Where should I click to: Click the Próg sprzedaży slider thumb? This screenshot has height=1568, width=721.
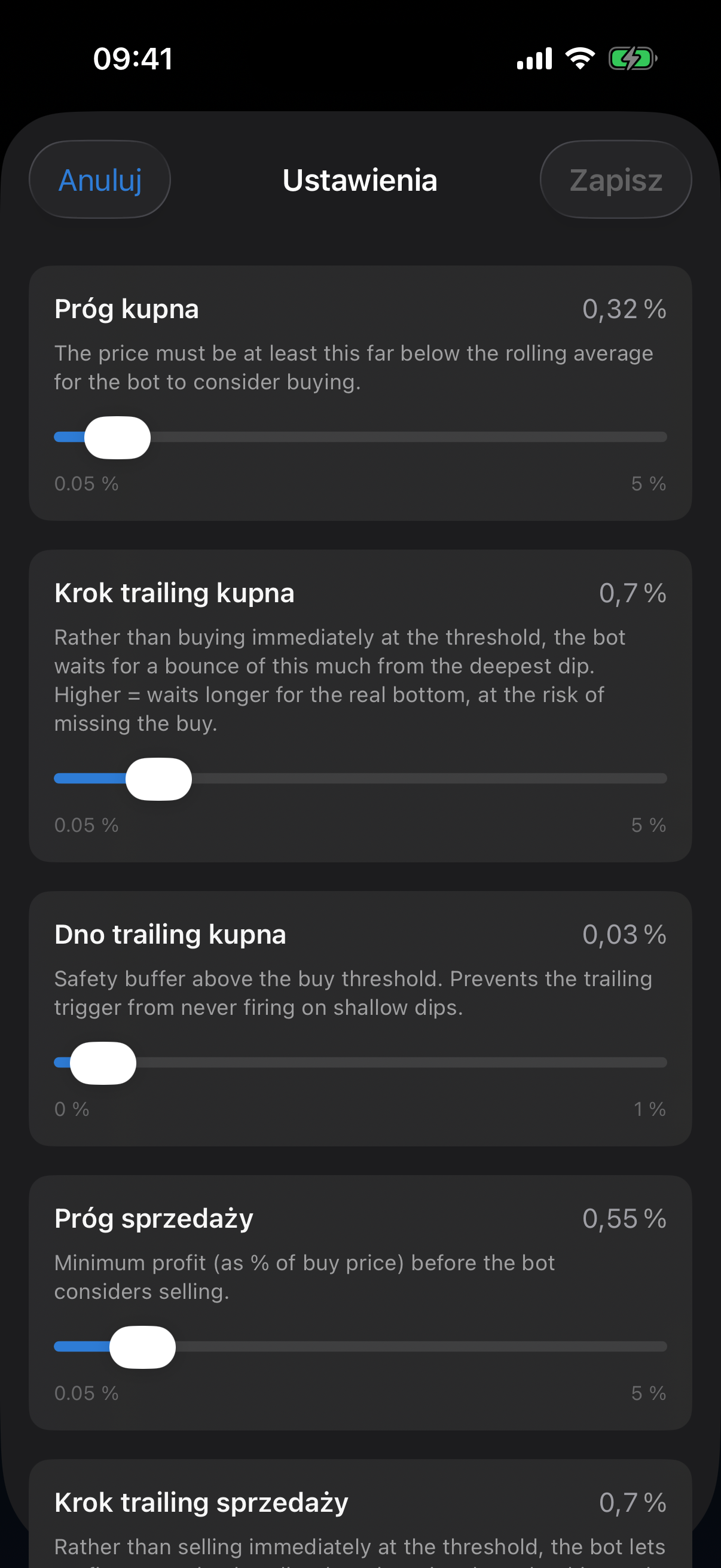(x=142, y=1347)
